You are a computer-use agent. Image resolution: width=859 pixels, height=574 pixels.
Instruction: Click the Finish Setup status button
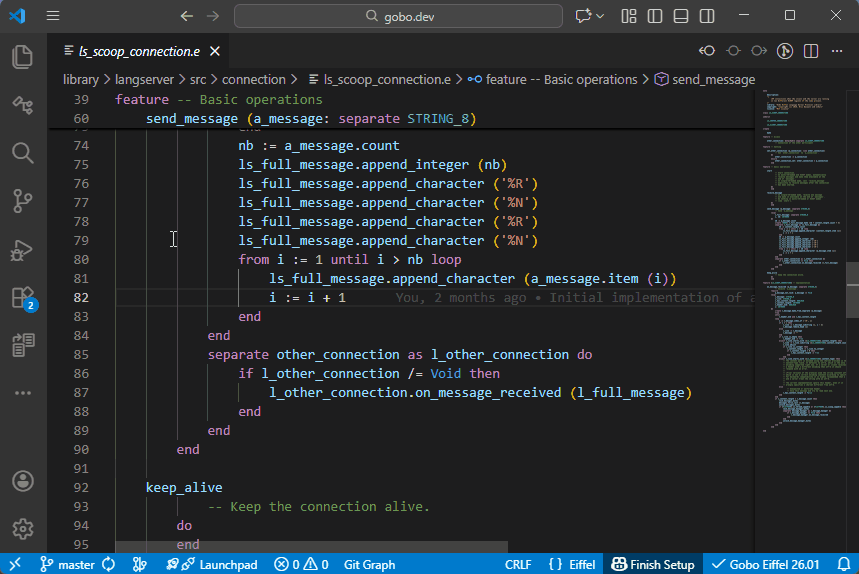coord(653,564)
